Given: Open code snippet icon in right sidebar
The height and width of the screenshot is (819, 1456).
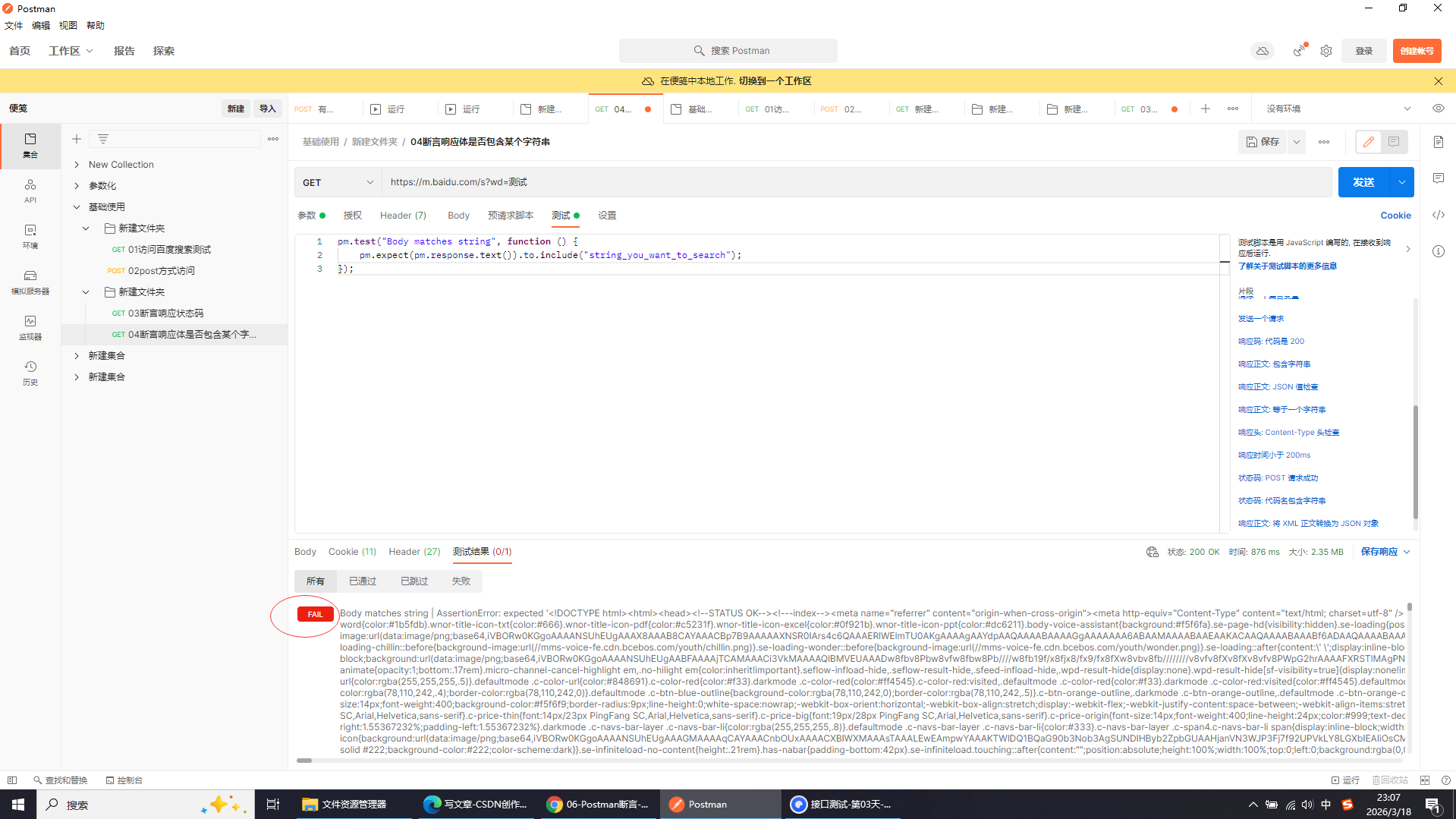Looking at the screenshot, I should pyautogui.click(x=1439, y=215).
